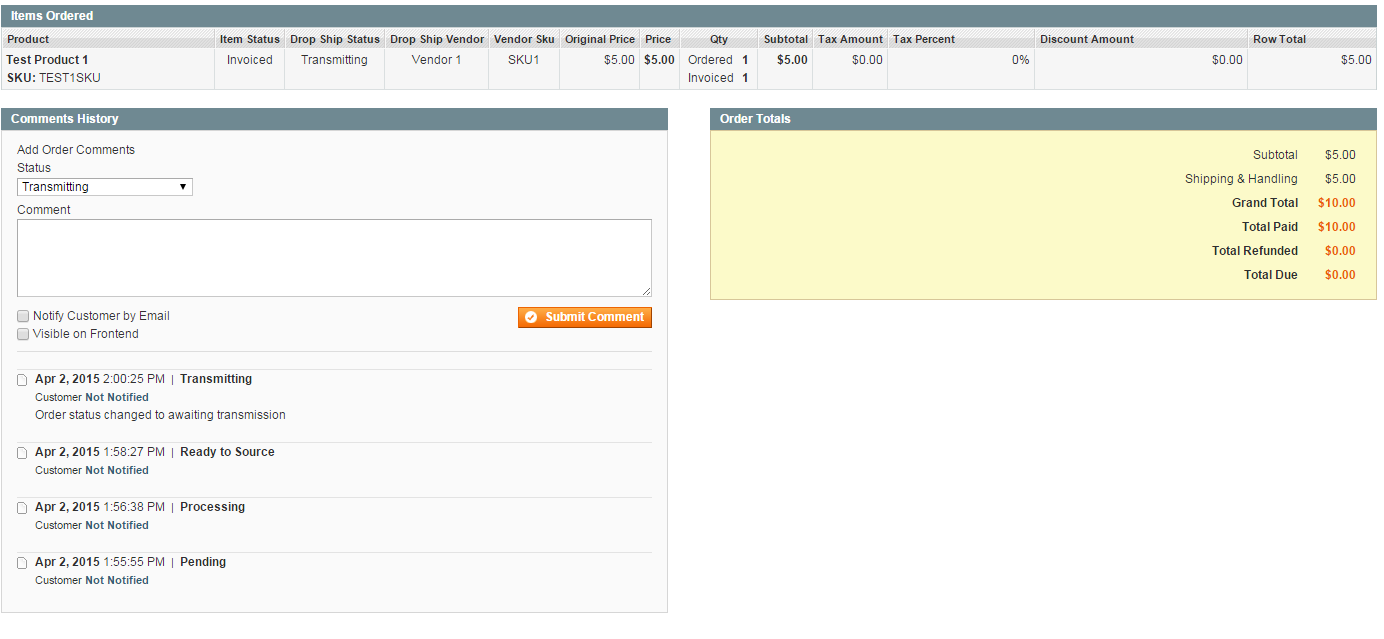
Task: Click the Grand Total $10.00 value
Action: point(1337,203)
